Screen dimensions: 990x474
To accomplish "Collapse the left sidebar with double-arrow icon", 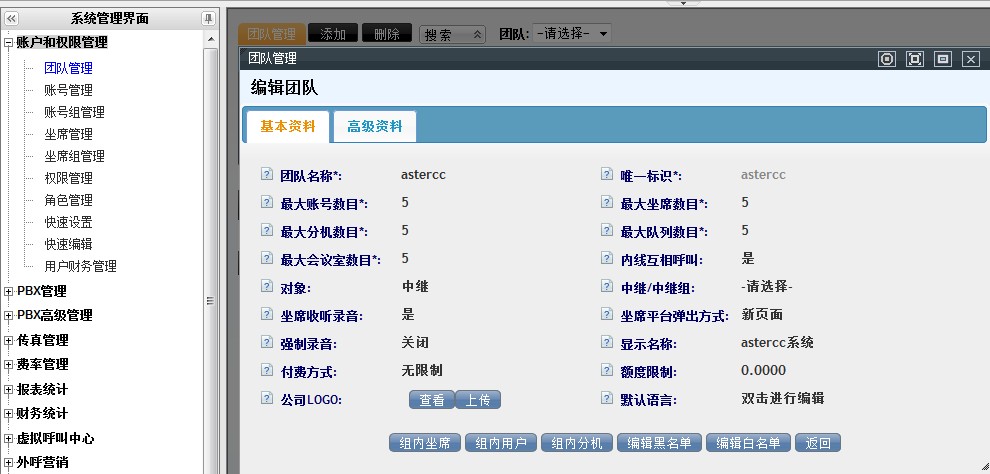I will click(11, 18).
